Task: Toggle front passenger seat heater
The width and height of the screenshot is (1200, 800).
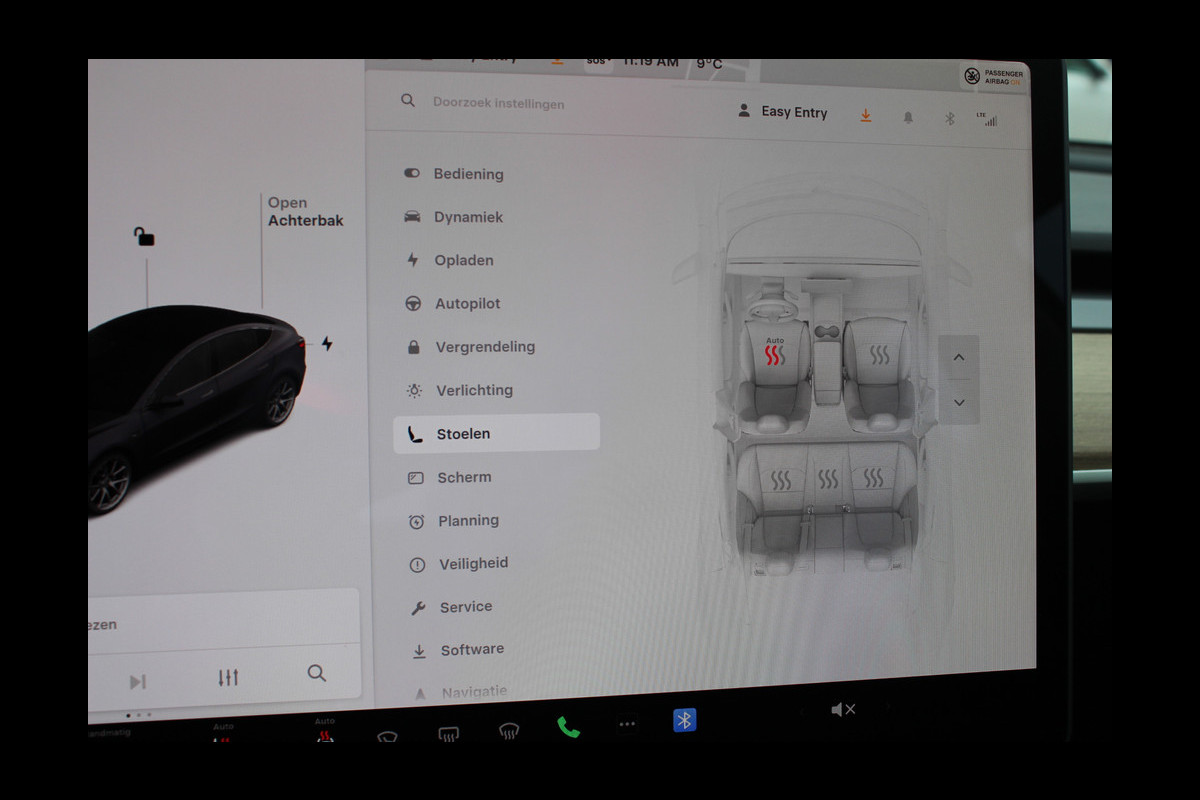Action: [879, 355]
